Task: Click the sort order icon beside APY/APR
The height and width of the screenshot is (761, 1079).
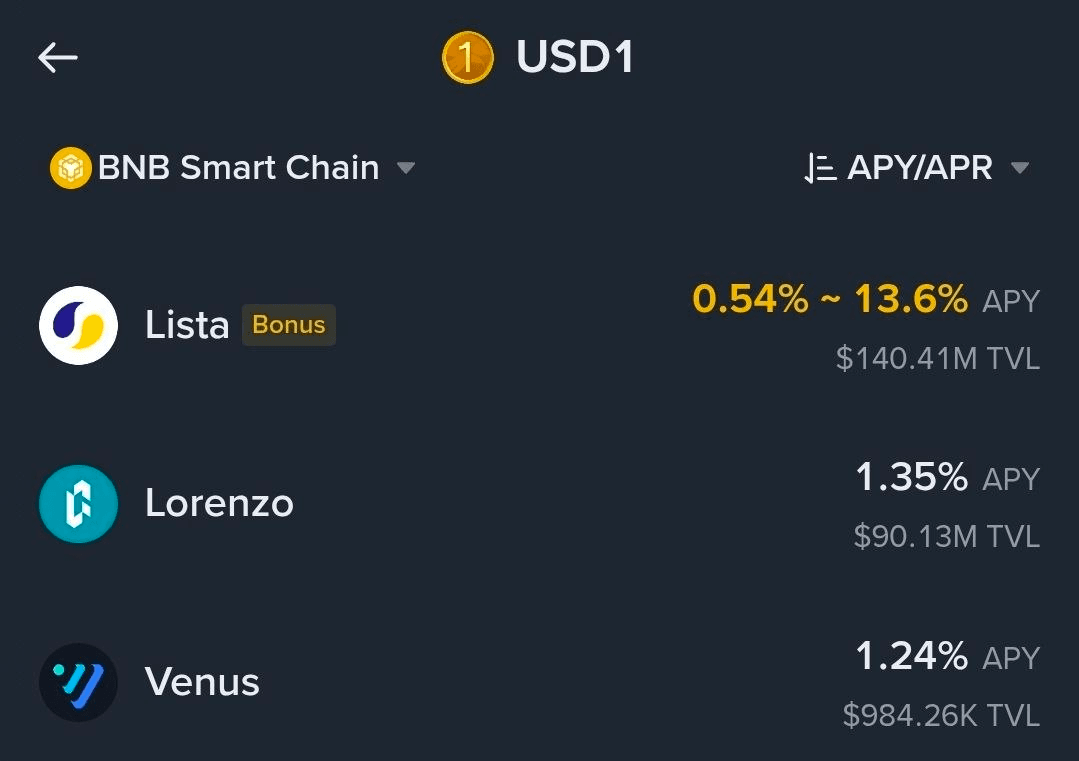Action: [820, 168]
